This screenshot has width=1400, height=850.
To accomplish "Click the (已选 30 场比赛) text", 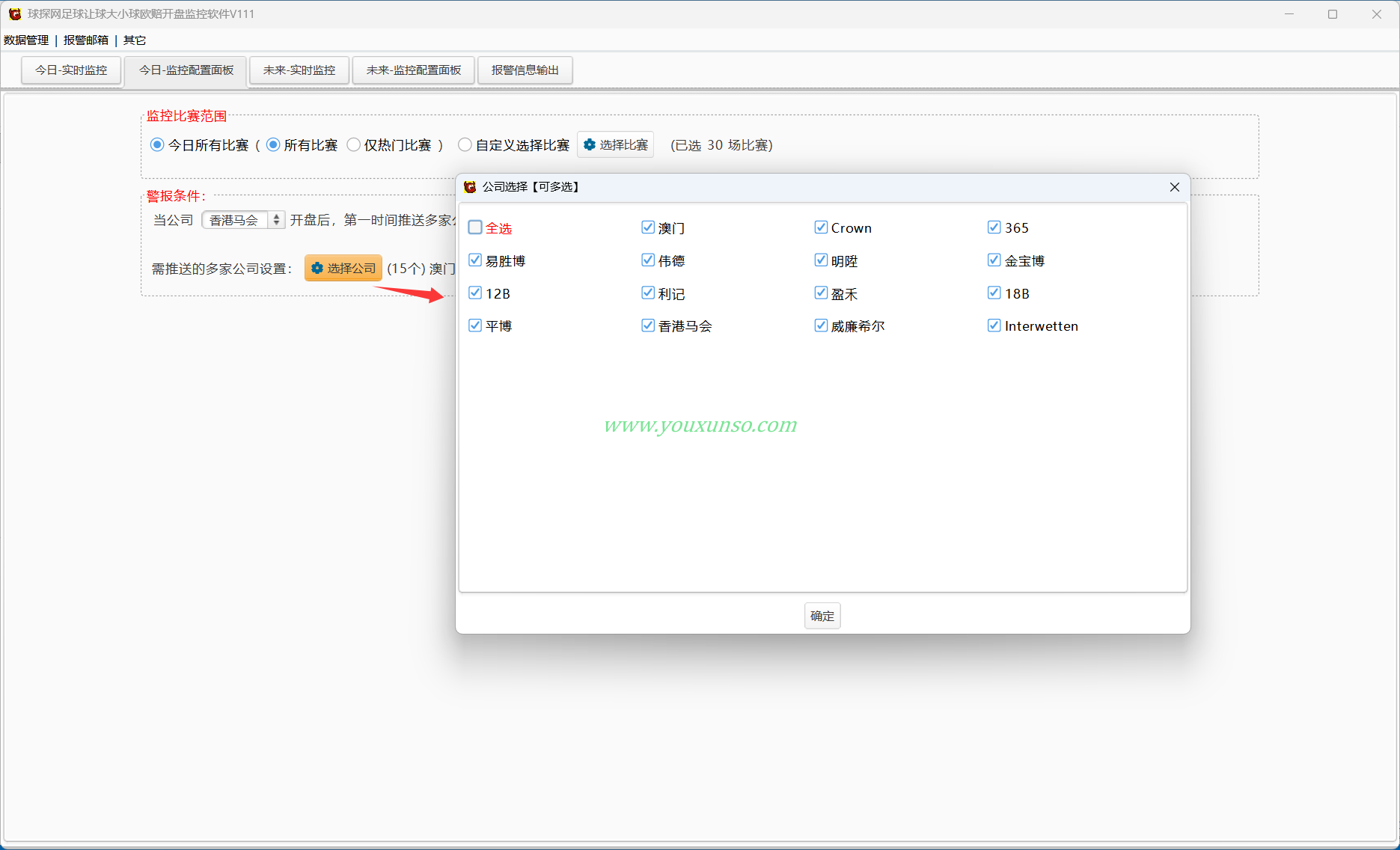I will point(722,145).
